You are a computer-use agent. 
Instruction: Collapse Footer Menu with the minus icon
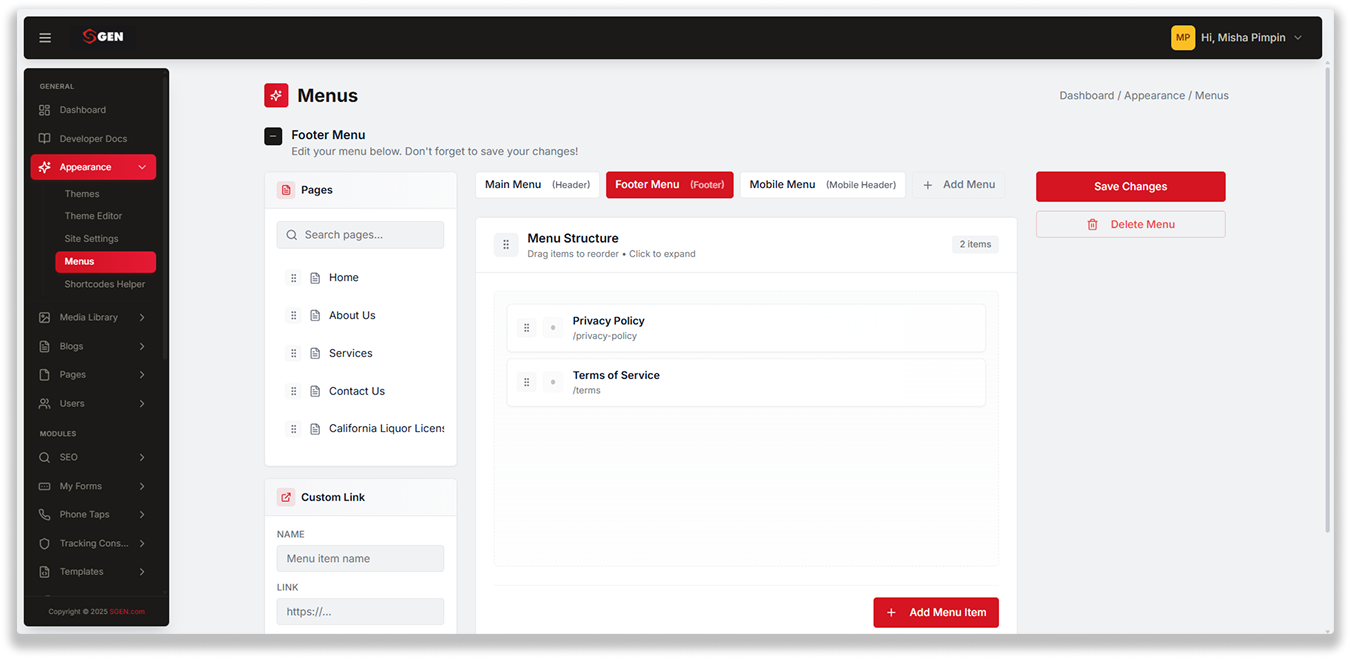[x=273, y=136]
